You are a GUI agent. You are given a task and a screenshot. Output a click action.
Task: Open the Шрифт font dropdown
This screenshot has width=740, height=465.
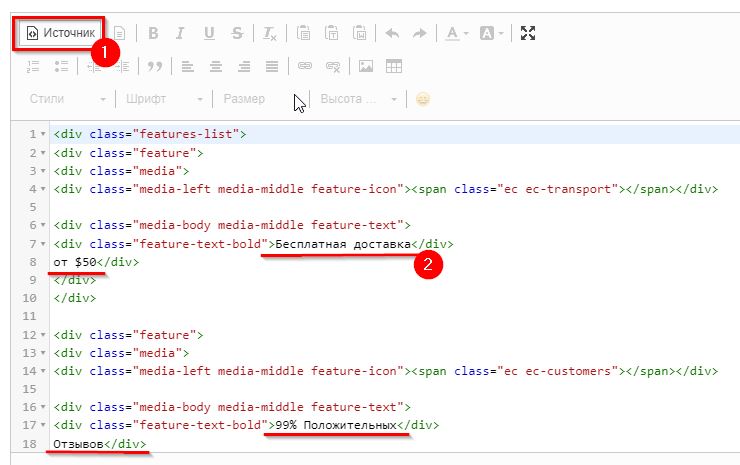[x=165, y=99]
